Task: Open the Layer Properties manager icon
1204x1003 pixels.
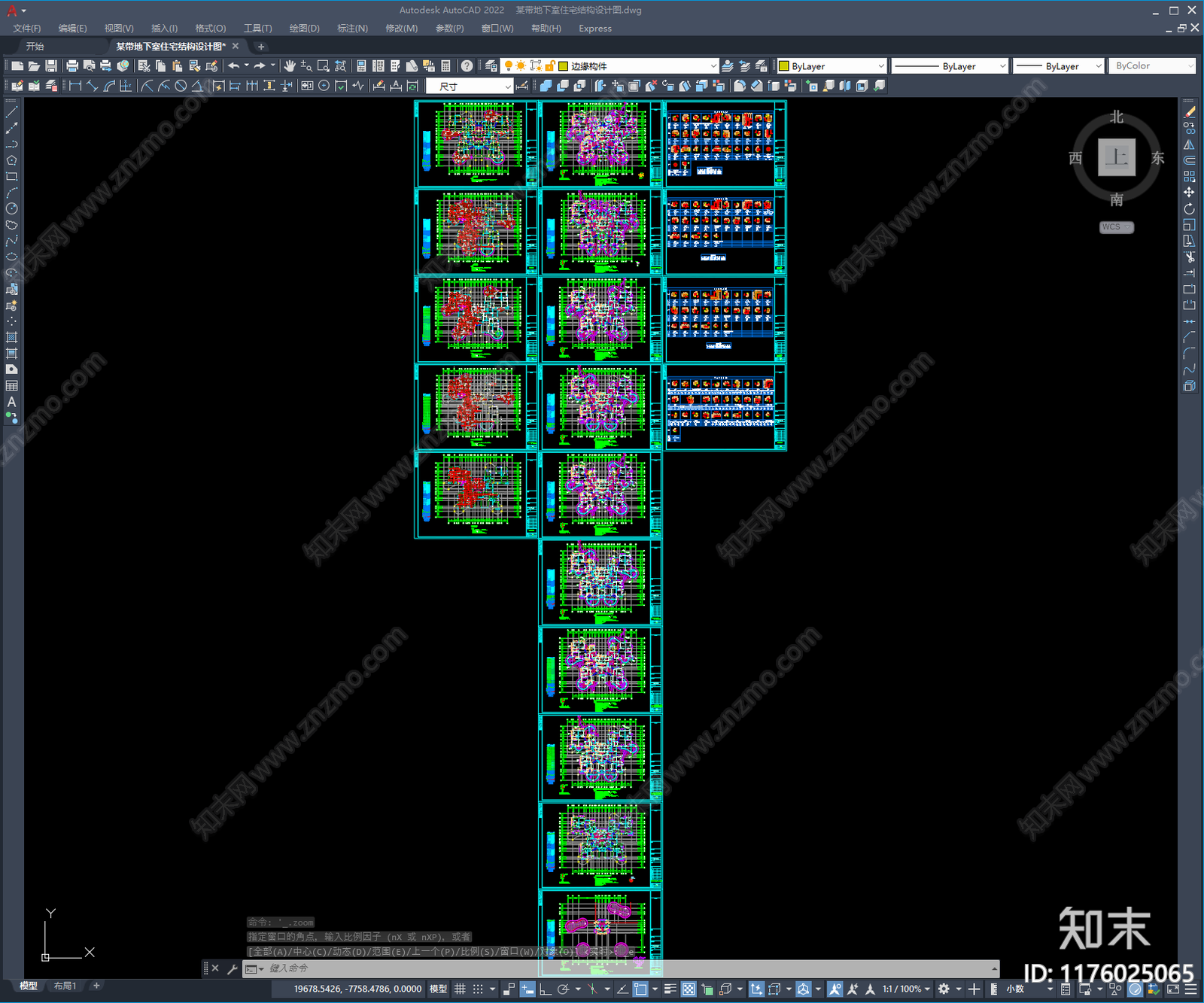Action: (491, 66)
